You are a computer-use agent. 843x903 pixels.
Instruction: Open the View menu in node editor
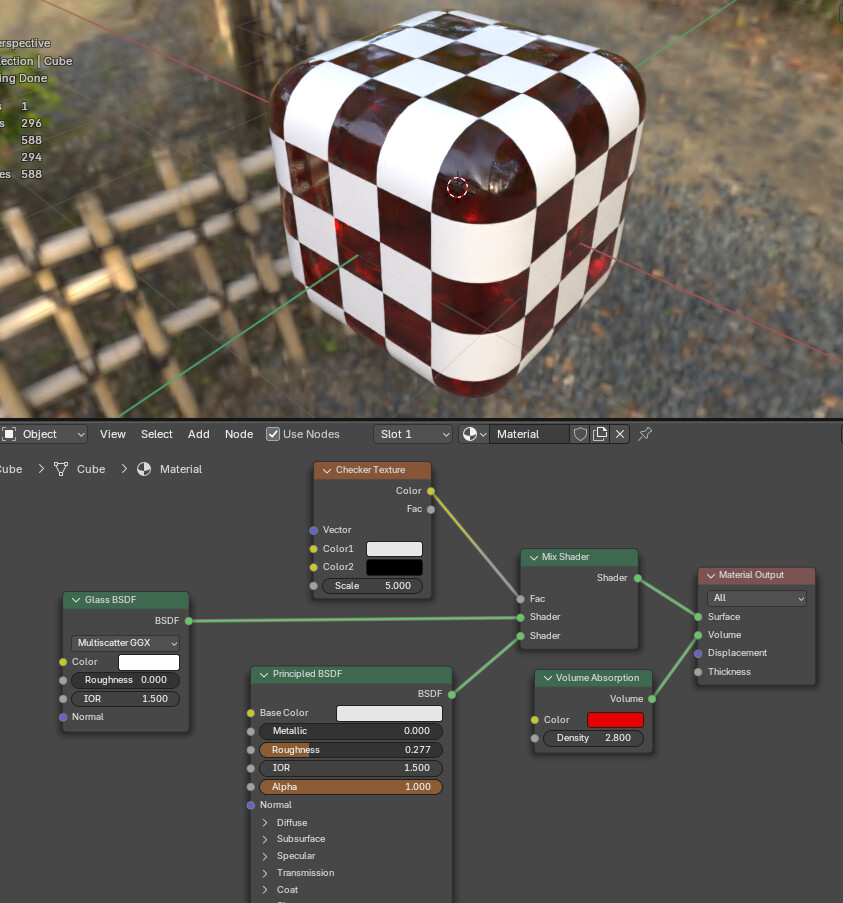tap(113, 434)
